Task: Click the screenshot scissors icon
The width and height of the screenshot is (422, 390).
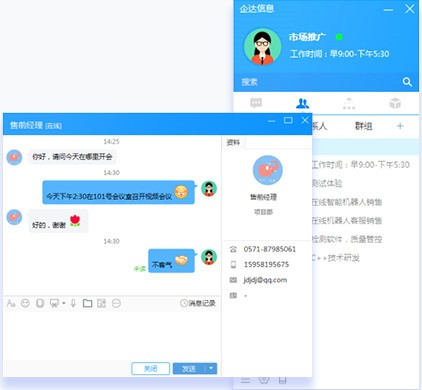Action: 54,303
